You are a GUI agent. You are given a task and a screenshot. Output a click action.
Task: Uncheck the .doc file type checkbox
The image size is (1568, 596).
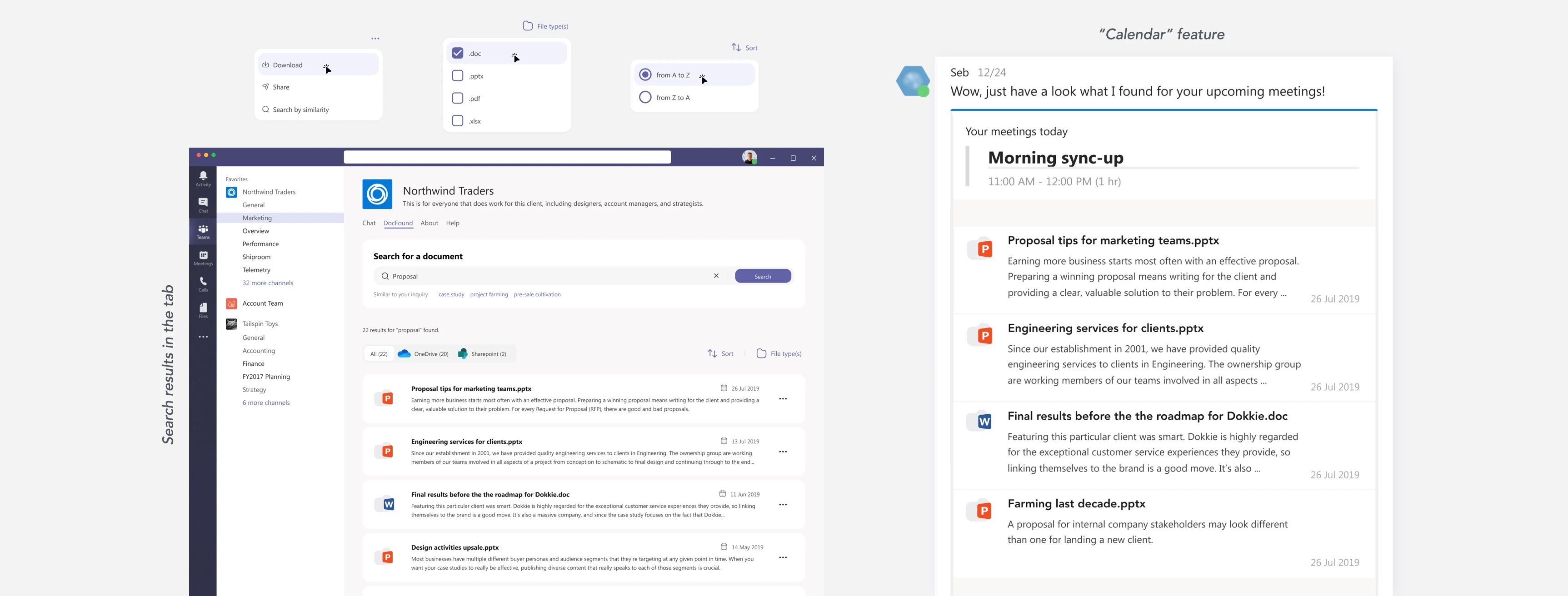click(457, 53)
